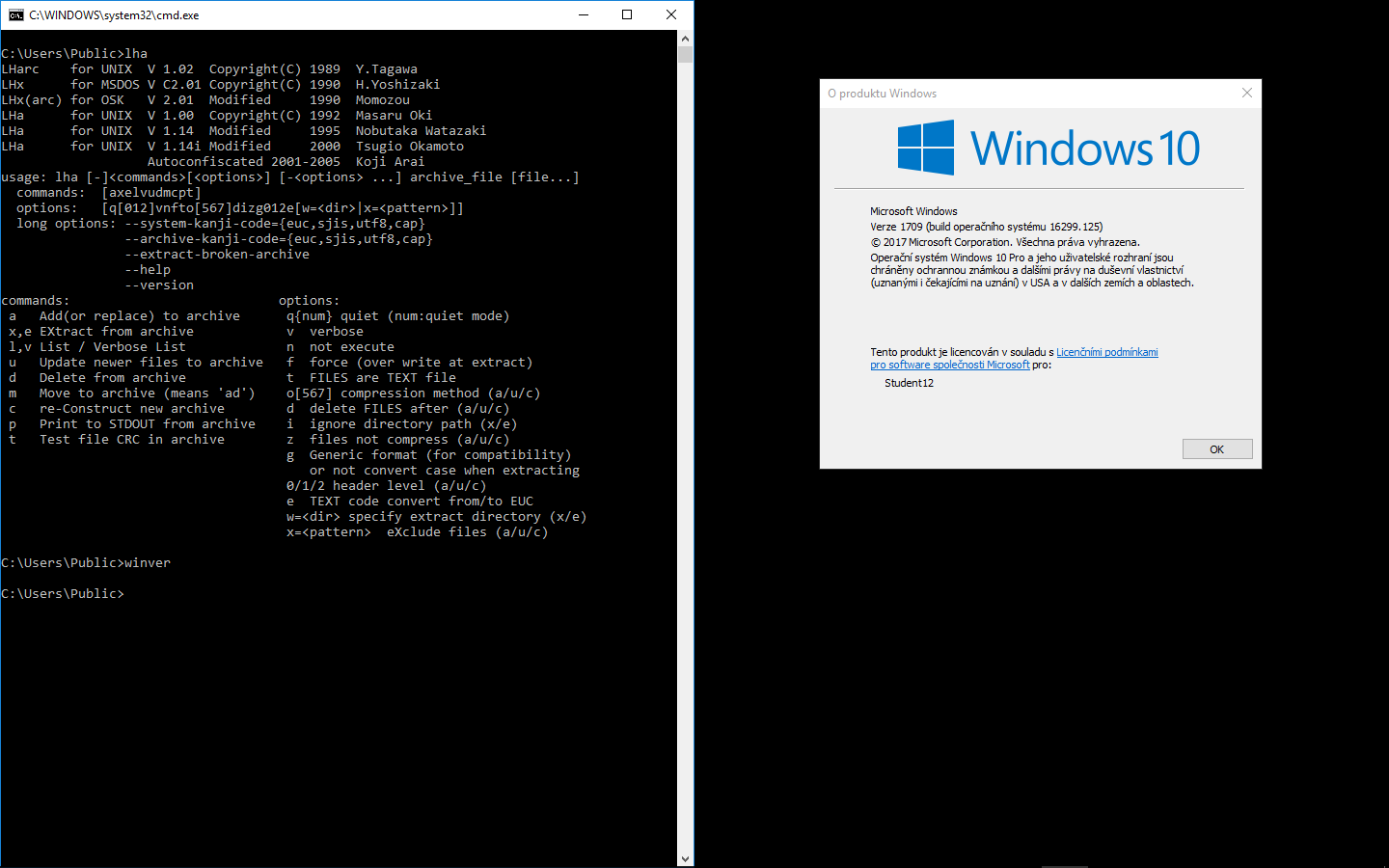
Task: Click 'eXclude files (a/u/c)' option text
Action: 468,532
